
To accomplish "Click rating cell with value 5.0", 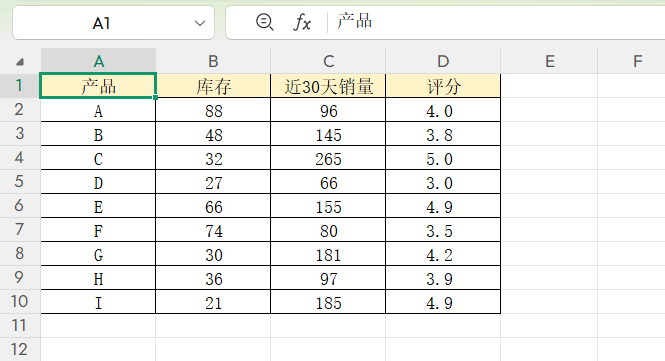I will [x=443, y=158].
